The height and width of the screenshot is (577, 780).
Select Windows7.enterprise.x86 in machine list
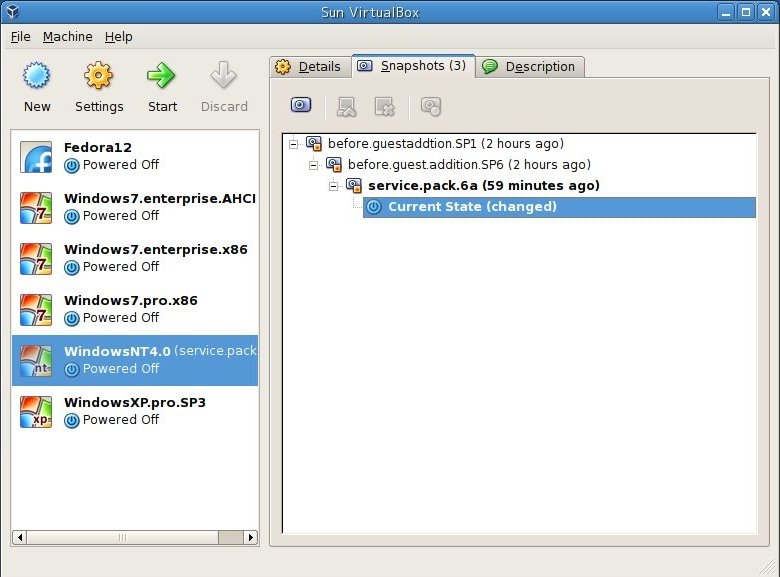(135, 259)
